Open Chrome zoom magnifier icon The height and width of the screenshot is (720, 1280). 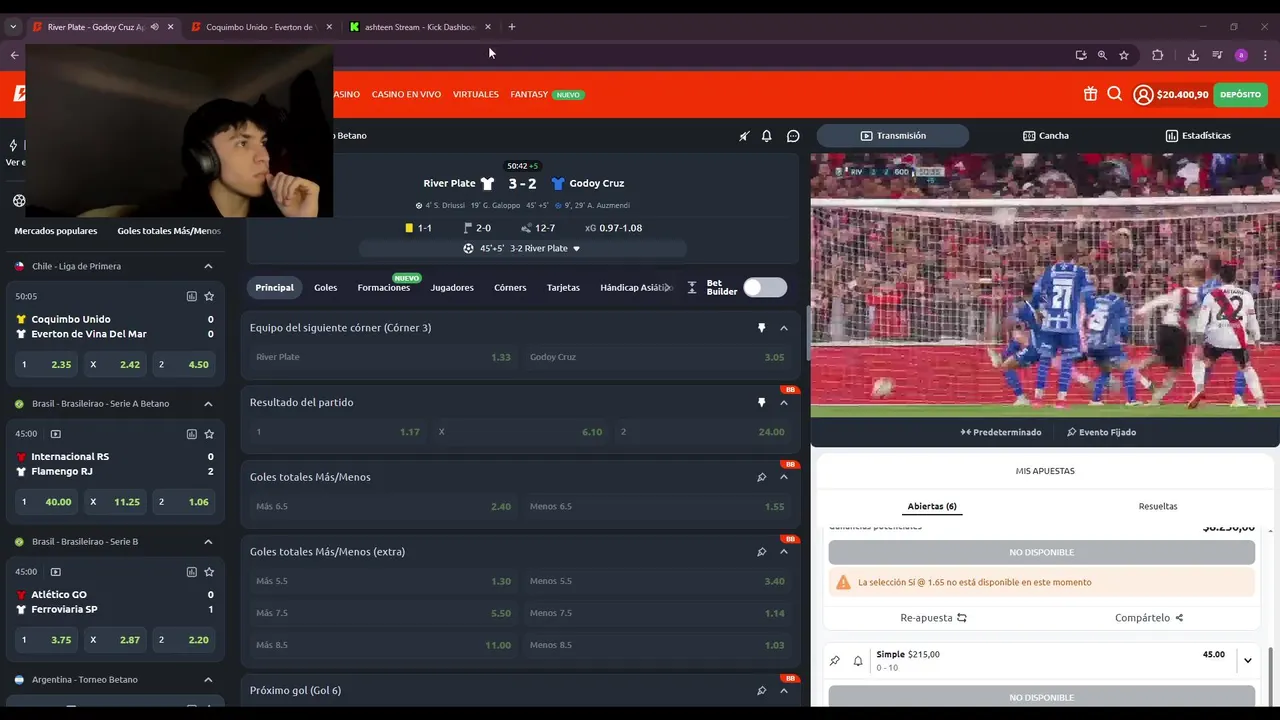pos(1102,55)
